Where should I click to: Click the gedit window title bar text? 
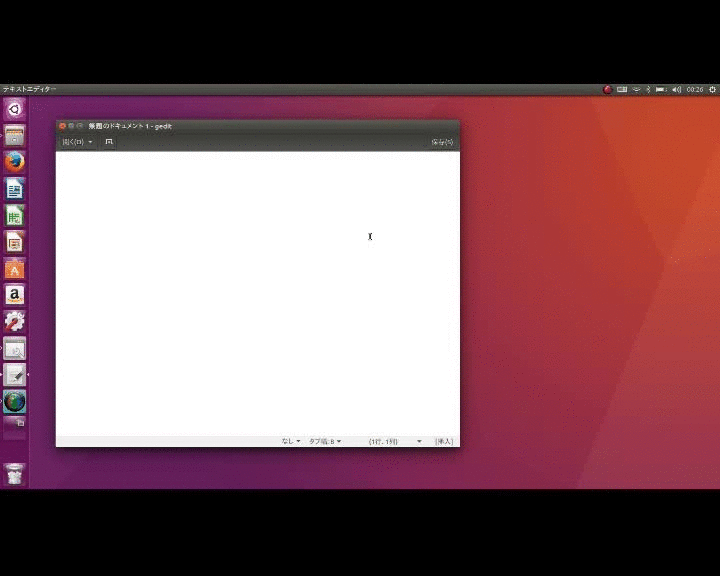tap(130, 126)
